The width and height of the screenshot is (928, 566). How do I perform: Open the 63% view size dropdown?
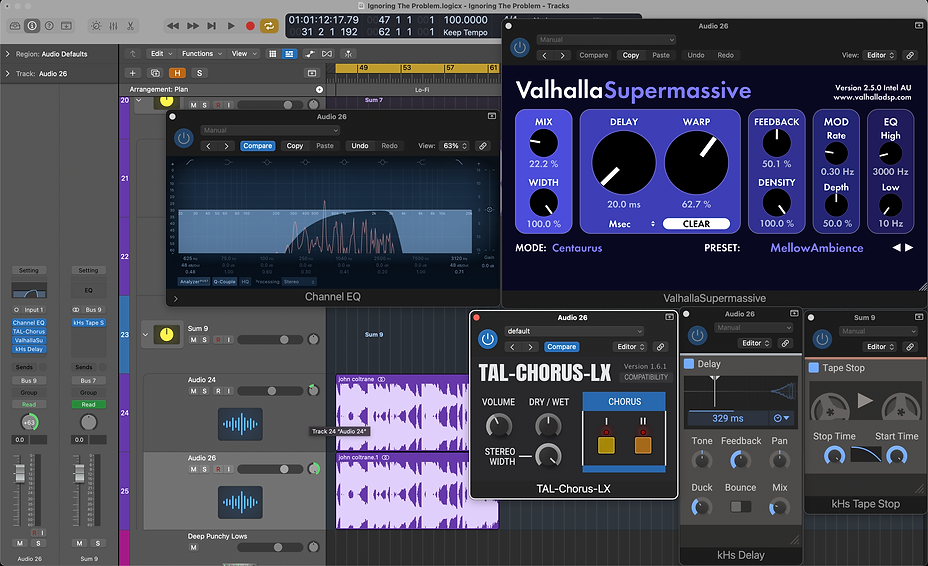coord(455,146)
